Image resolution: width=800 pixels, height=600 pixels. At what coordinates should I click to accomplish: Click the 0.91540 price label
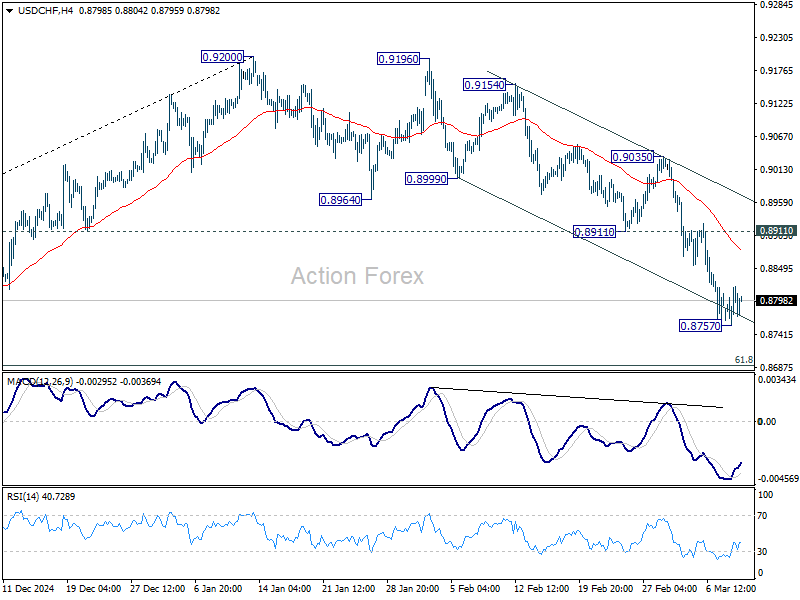pos(484,85)
